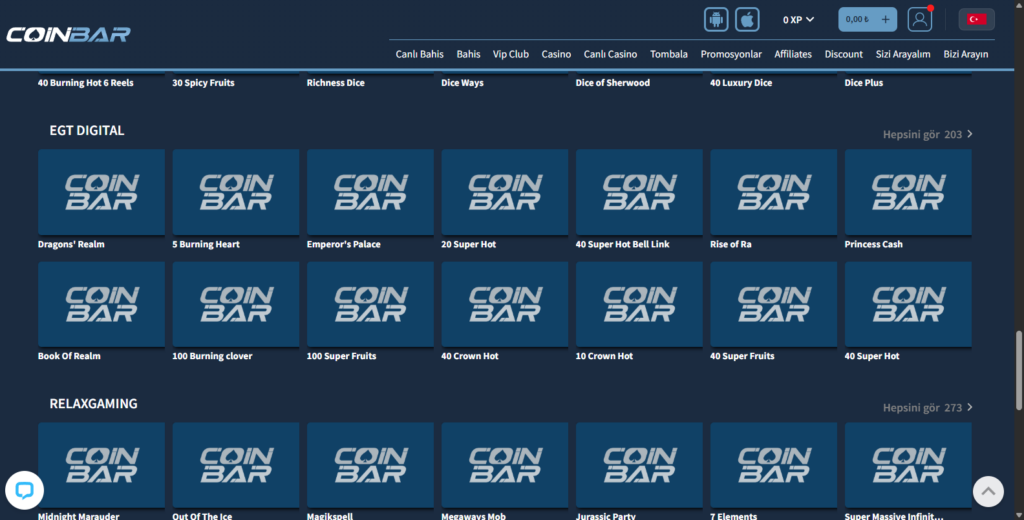Select the Book Of Realm game tile
The width and height of the screenshot is (1024, 520).
(101, 304)
